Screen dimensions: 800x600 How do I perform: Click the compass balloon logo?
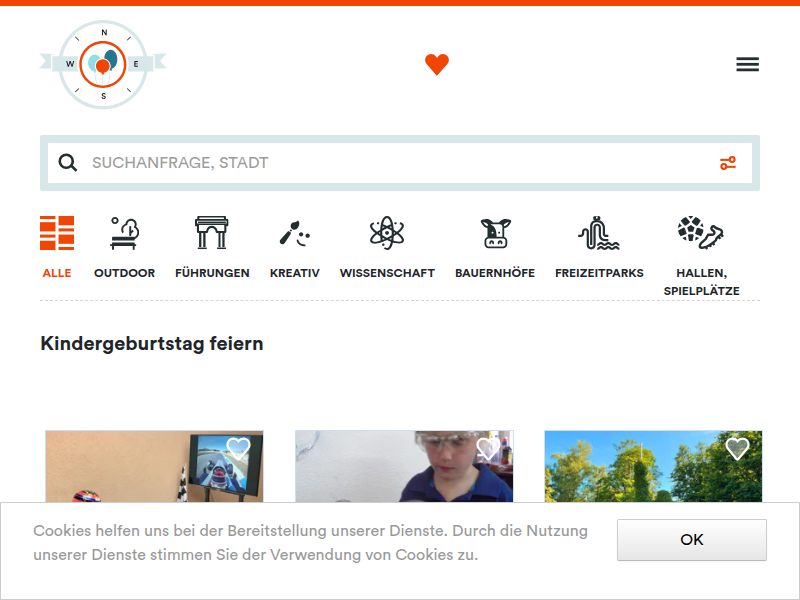tap(103, 64)
